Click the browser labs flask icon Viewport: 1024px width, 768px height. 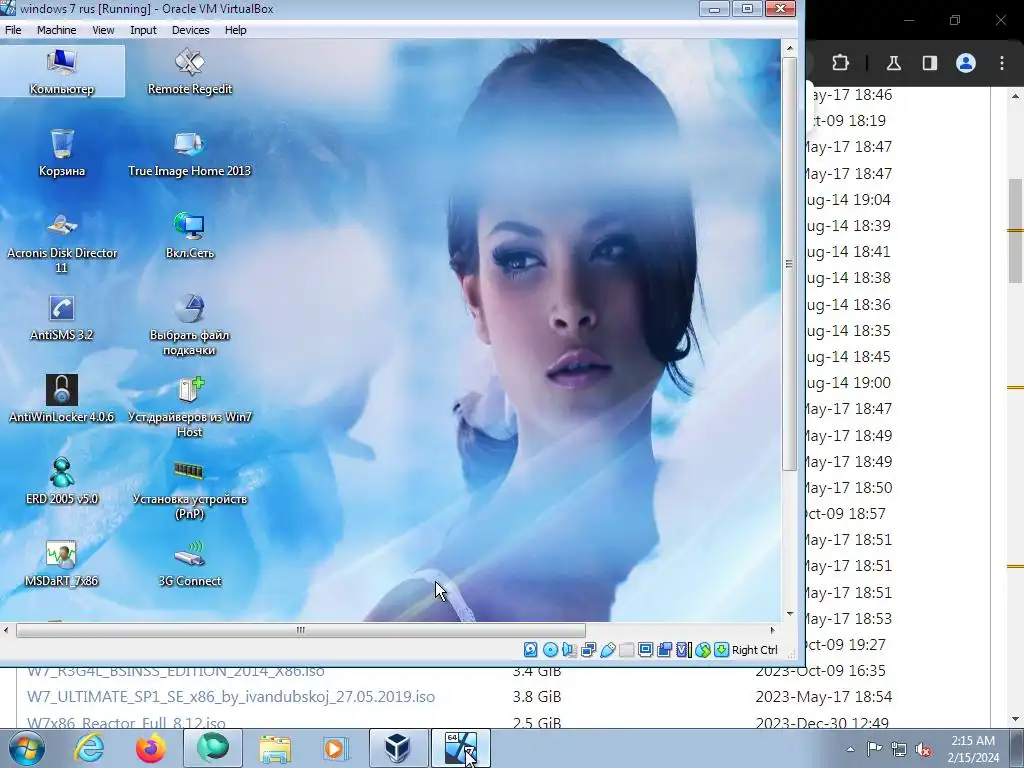pos(893,63)
